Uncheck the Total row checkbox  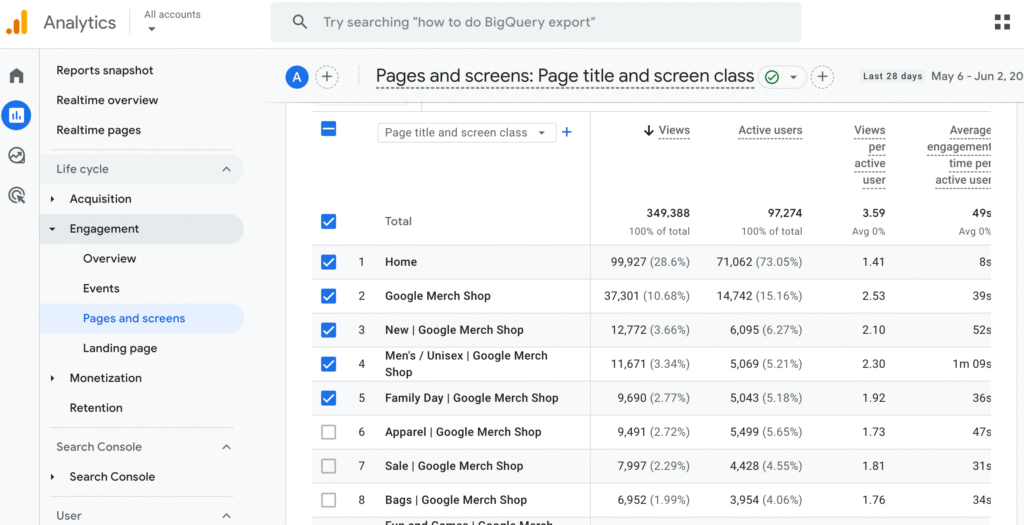pos(328,221)
